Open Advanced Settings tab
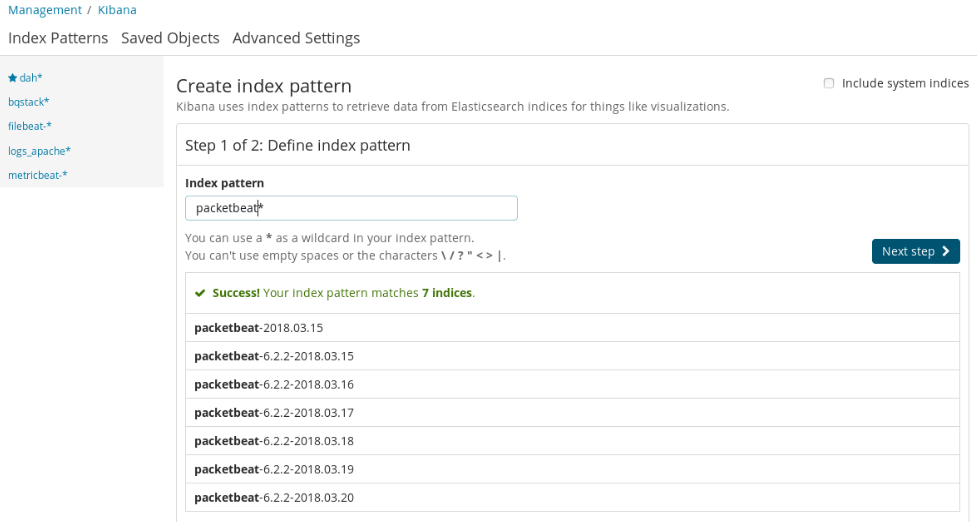 (x=296, y=38)
